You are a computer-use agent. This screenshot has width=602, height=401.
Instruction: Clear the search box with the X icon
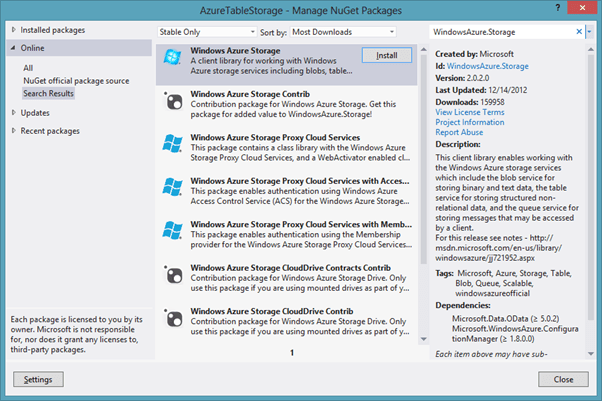(578, 31)
